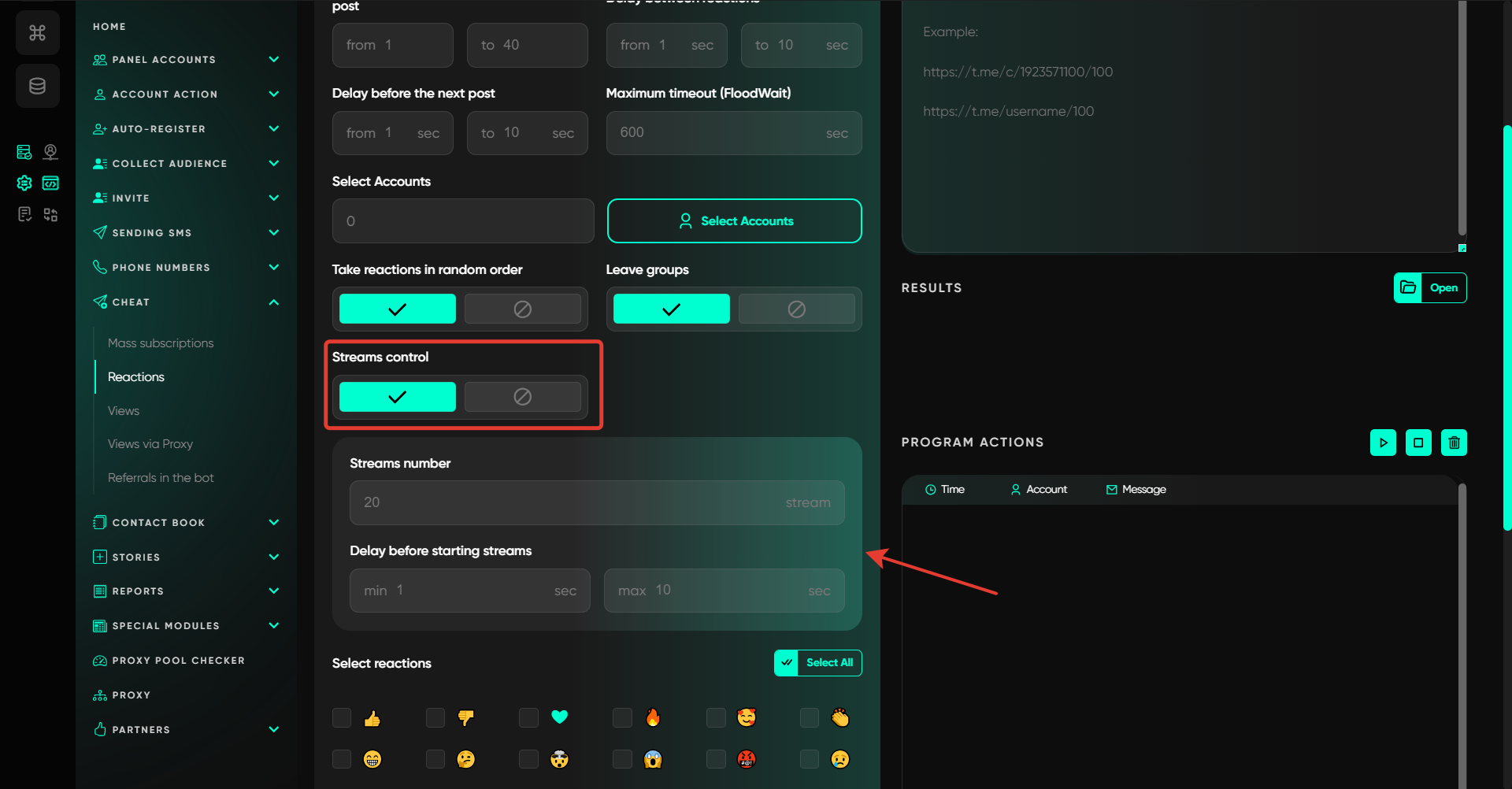The height and width of the screenshot is (789, 1512).
Task: Click the gear settings icon in left rail
Action: click(24, 183)
